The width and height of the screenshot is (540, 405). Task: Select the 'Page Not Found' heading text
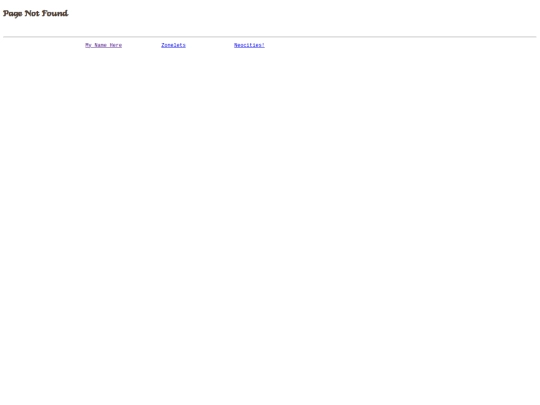[36, 13]
